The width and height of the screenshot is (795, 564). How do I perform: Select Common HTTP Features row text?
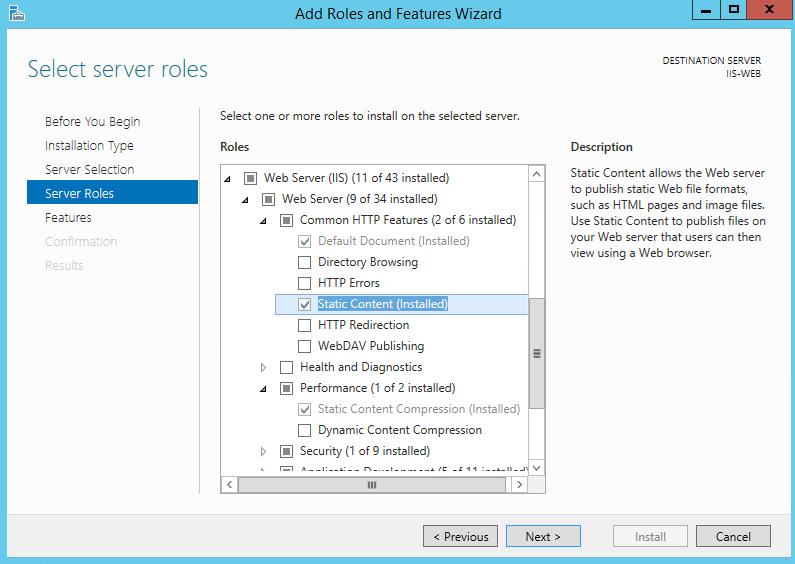pyautogui.click(x=408, y=220)
